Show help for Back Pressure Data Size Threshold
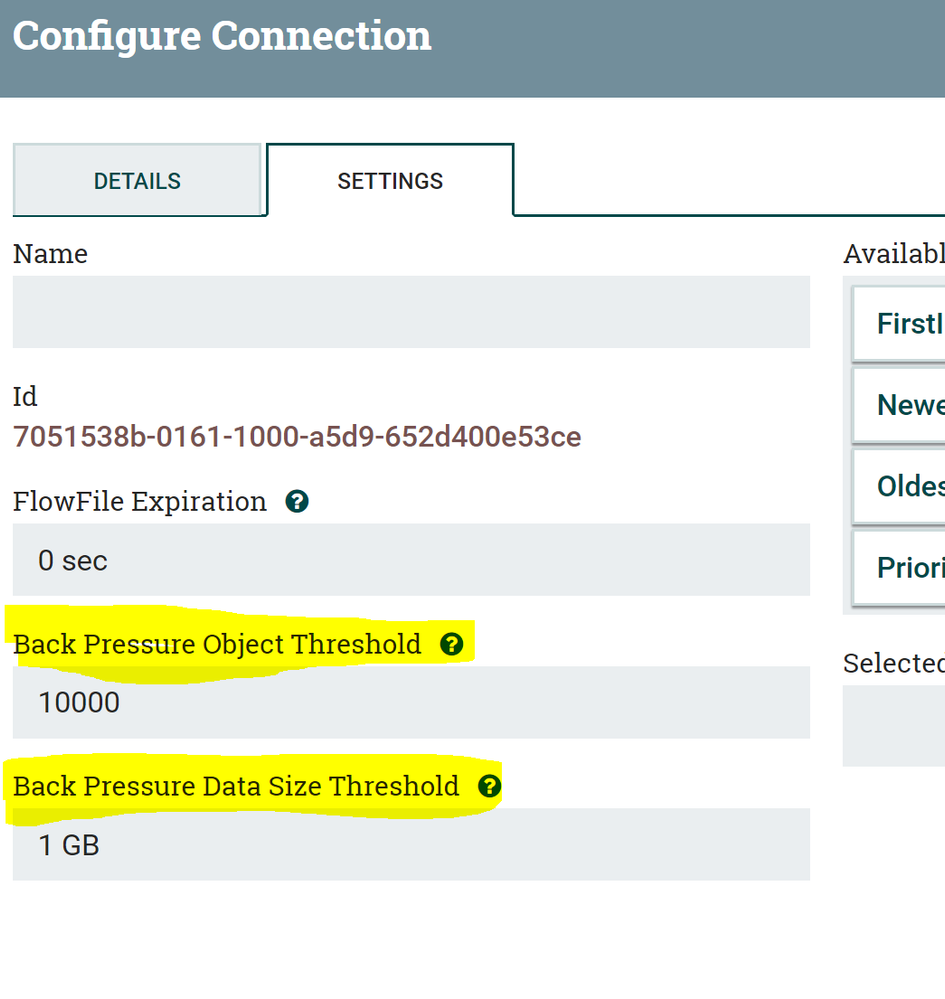 pyautogui.click(x=489, y=786)
